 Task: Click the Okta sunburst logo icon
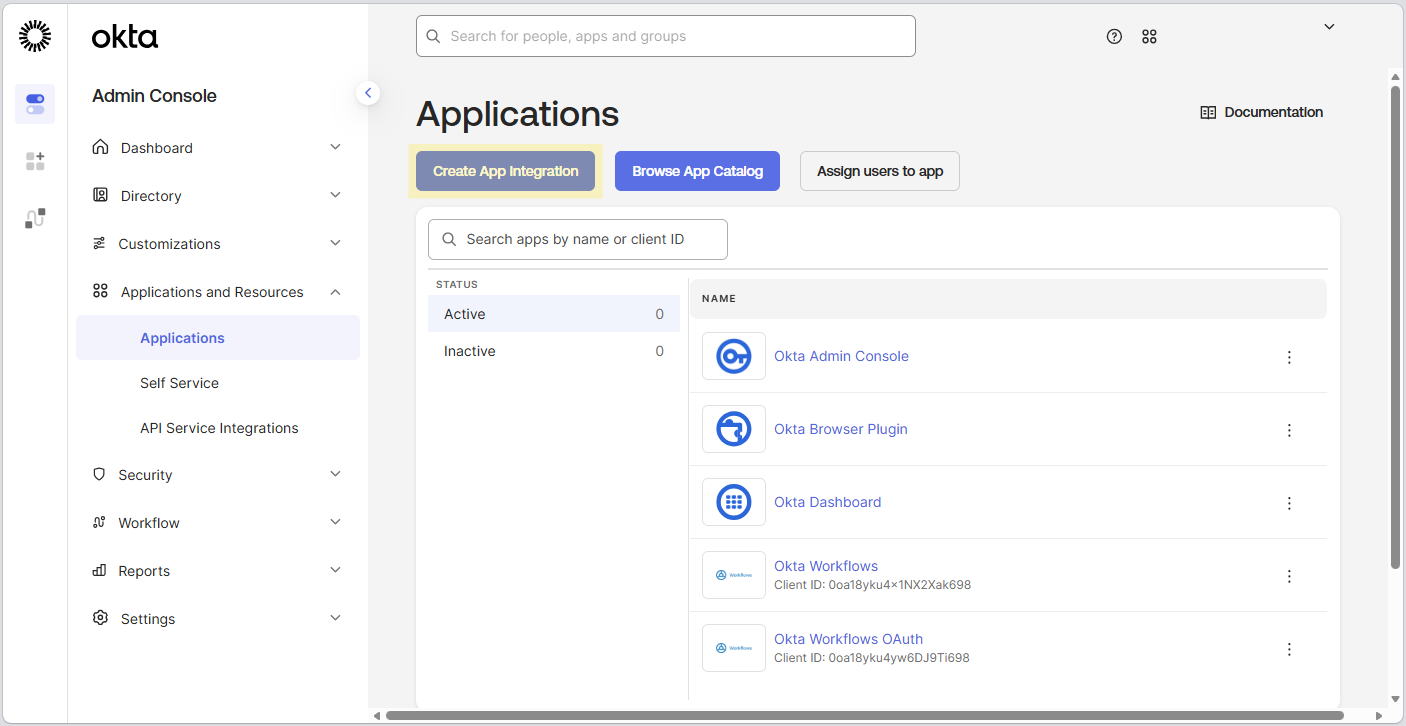pos(35,36)
